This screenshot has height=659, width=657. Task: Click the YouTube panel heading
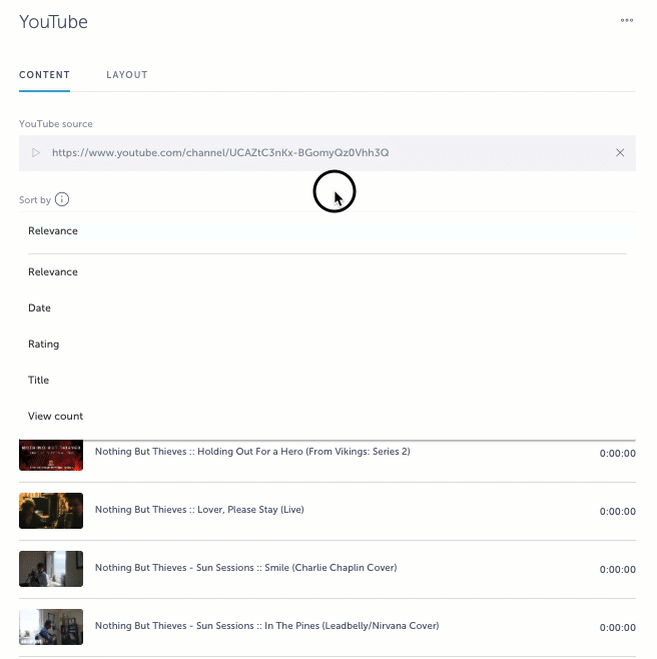(53, 22)
